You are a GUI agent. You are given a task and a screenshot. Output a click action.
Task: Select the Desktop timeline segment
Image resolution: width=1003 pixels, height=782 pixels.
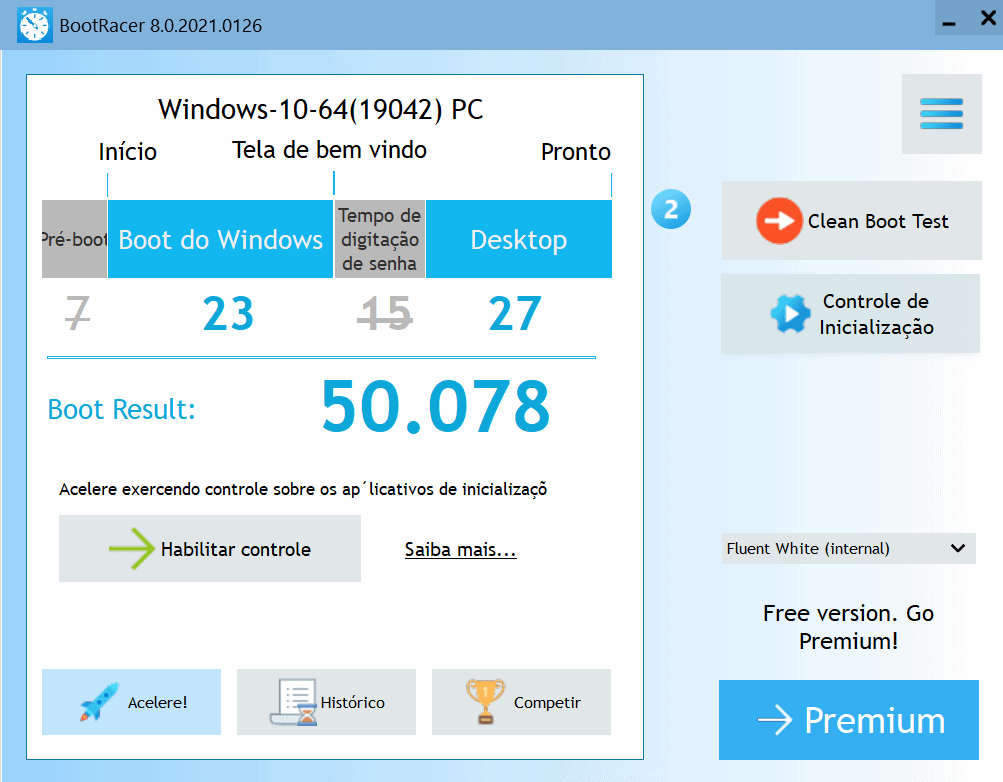[x=519, y=239]
